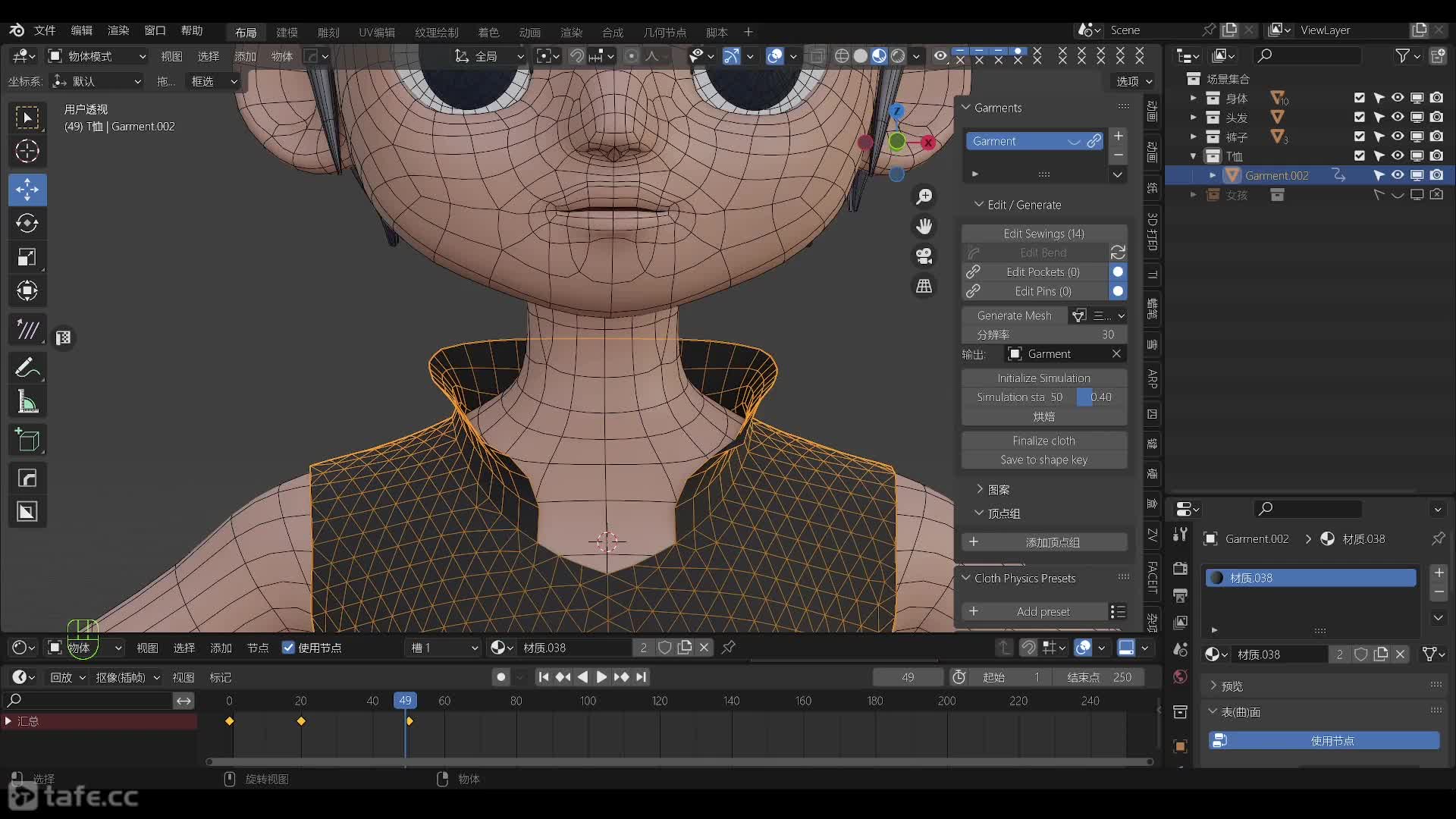
Task: Click the green Y axis gizmo ball
Action: pos(896,141)
